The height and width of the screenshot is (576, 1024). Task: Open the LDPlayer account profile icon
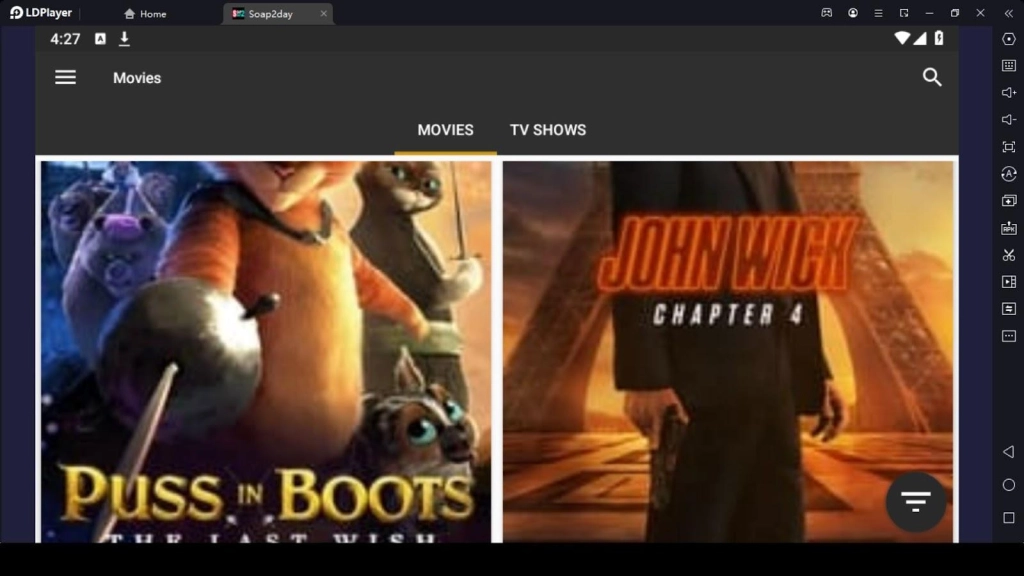tap(853, 13)
